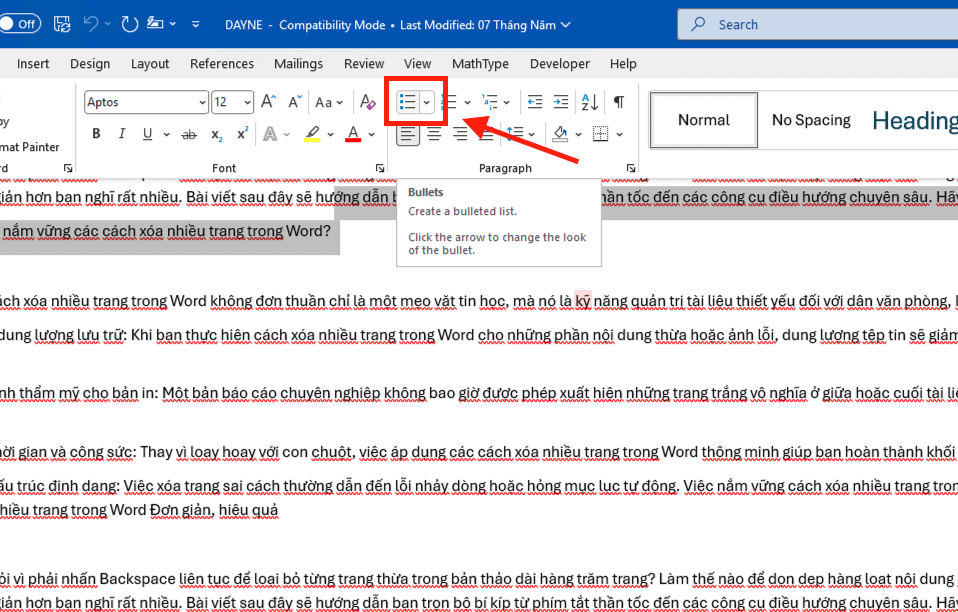Click the Clear All Formatting icon
Screen dimensions: 958x612
pyautogui.click(x=368, y=102)
